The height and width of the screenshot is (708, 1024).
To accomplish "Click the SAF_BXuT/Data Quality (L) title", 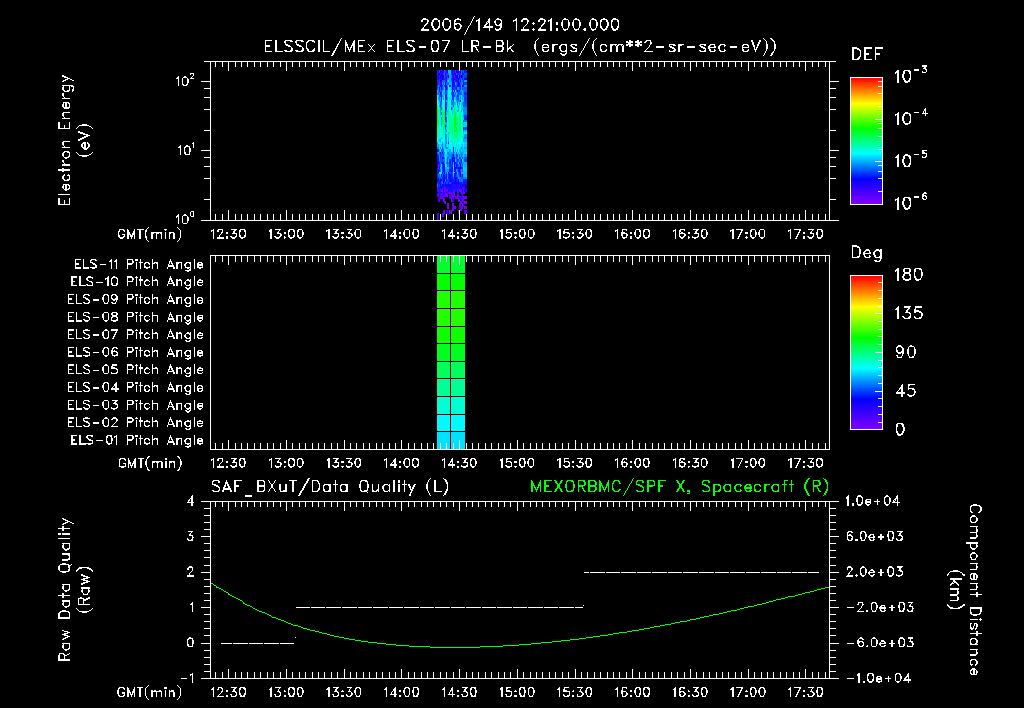I will [x=330, y=487].
